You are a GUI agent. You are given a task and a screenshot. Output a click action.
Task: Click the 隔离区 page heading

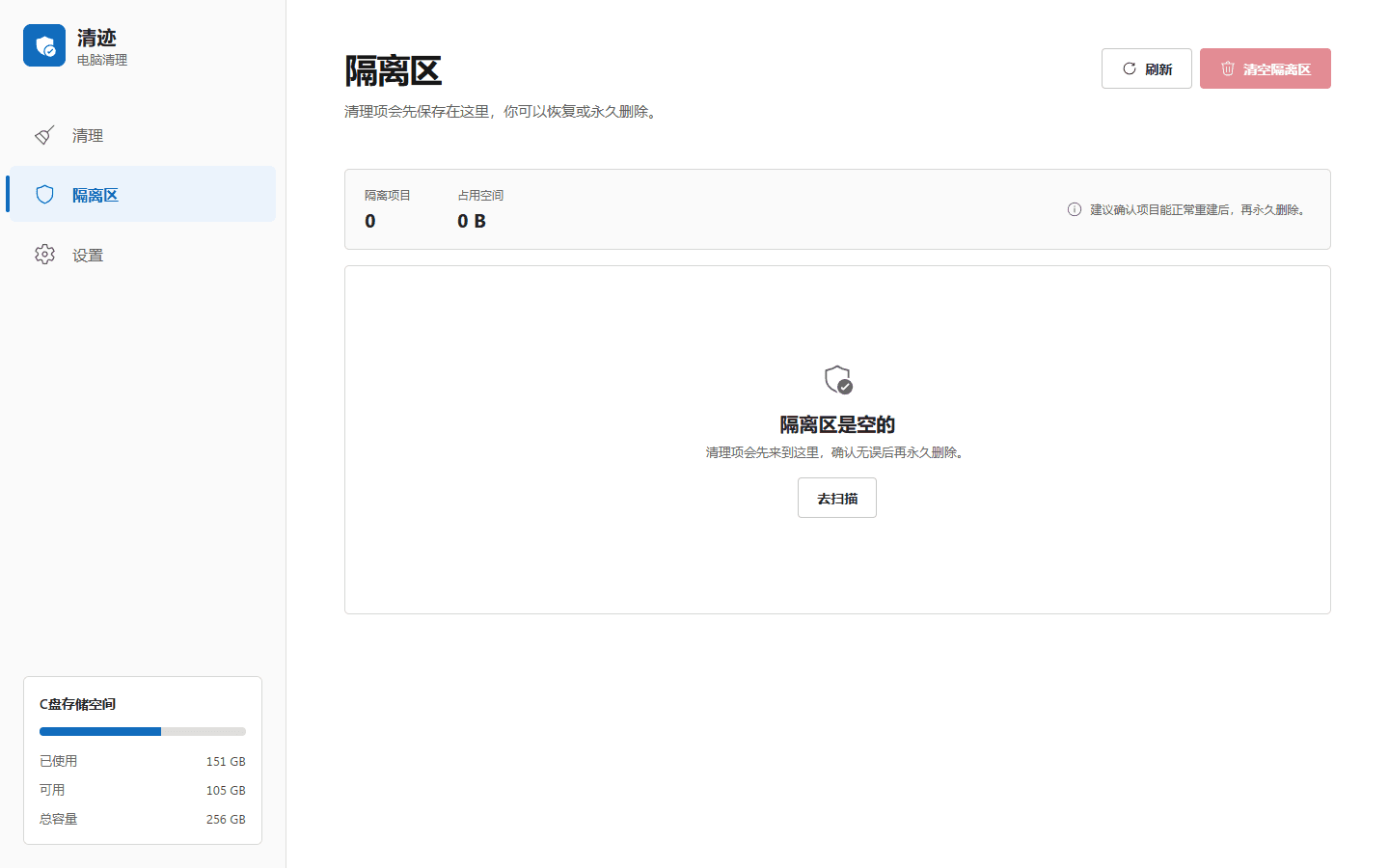394,71
